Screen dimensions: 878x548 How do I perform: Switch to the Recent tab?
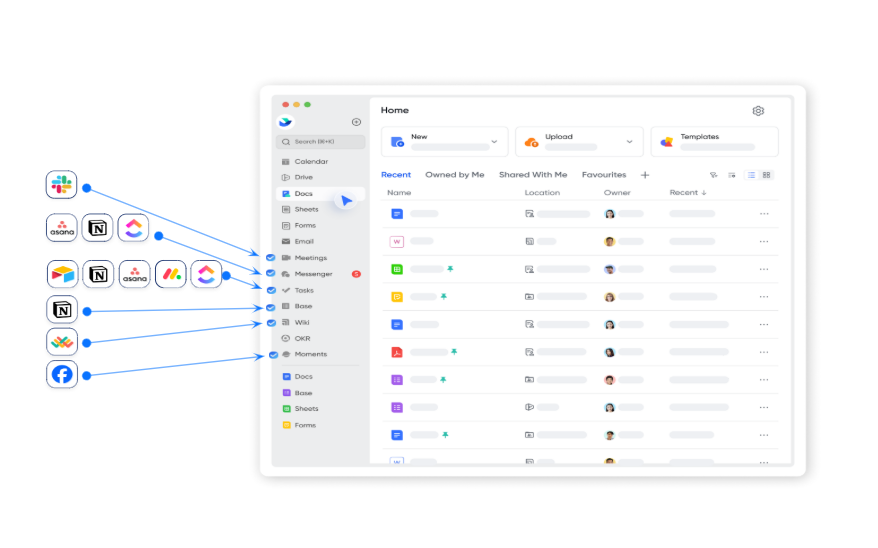click(x=396, y=175)
